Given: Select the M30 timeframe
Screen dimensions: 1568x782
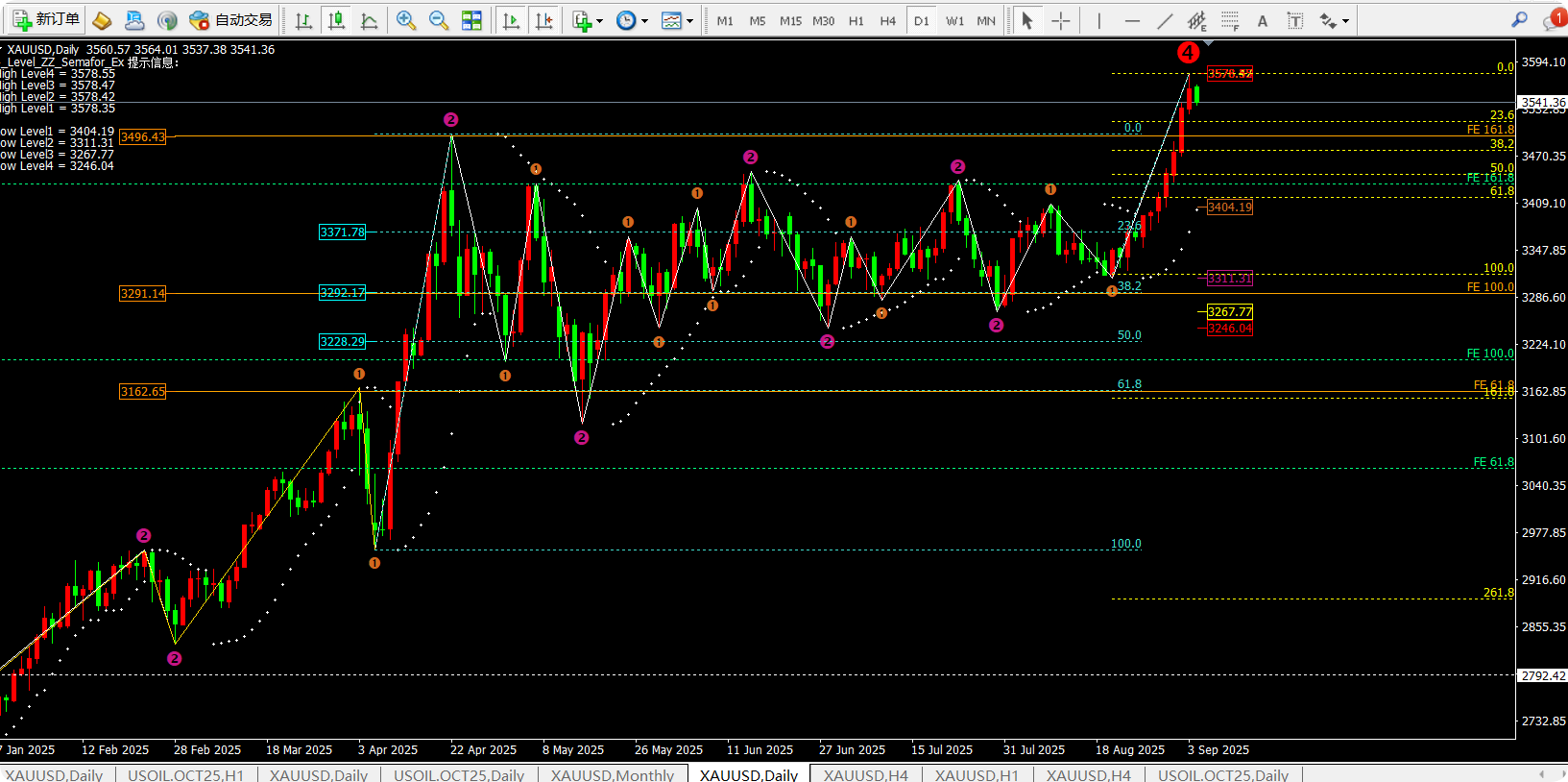Looking at the screenshot, I should point(823,20).
